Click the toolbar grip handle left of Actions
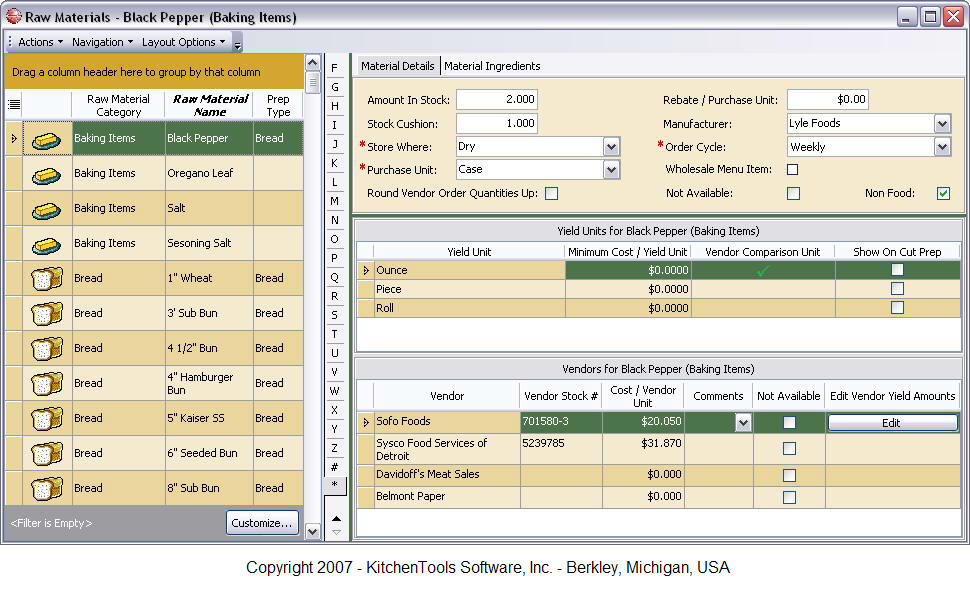The height and width of the screenshot is (594, 970). click(10, 42)
